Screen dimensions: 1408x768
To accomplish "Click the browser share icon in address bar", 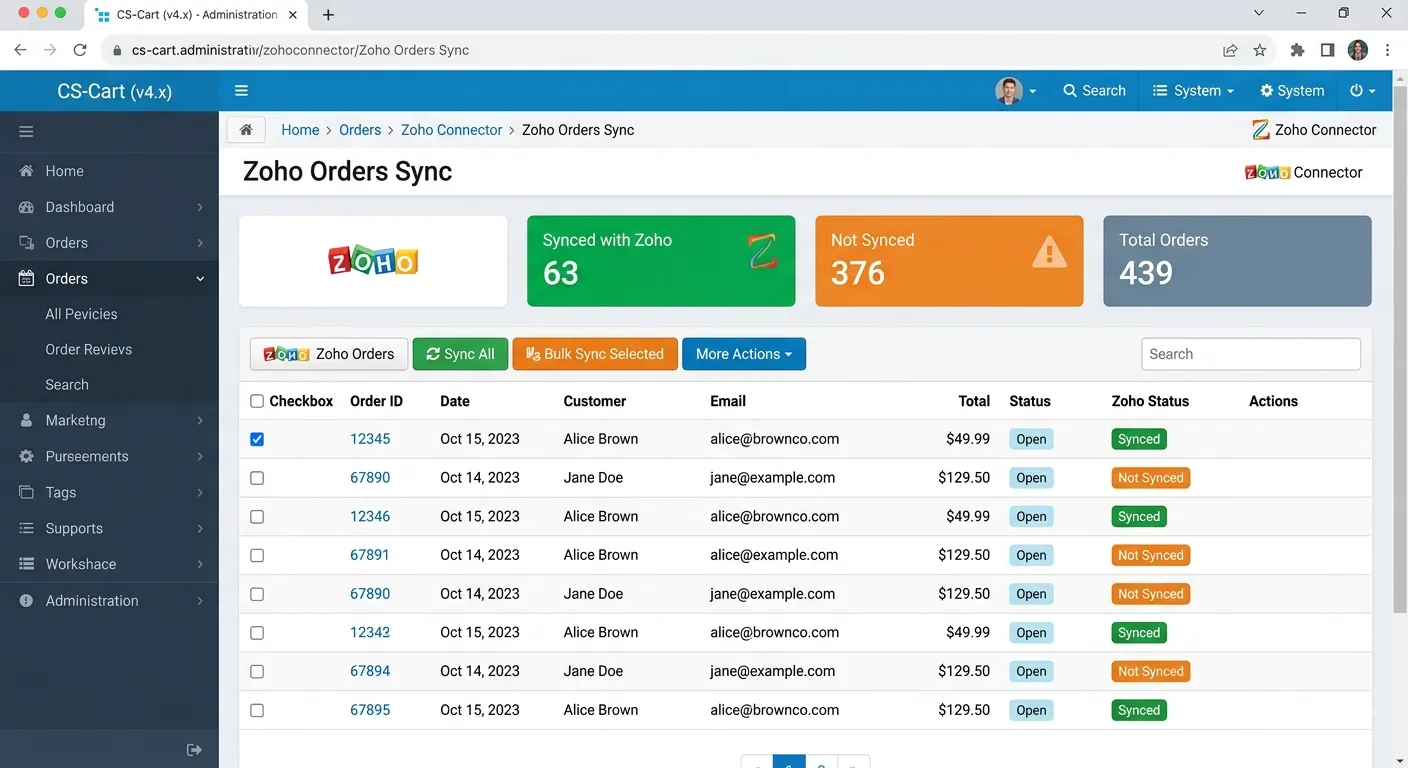I will tap(1230, 50).
